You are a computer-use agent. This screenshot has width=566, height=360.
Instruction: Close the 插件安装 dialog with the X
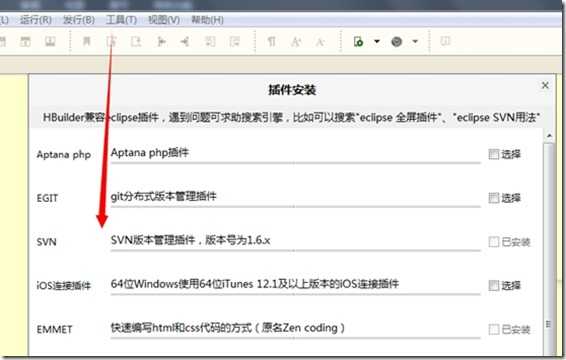coord(545,85)
